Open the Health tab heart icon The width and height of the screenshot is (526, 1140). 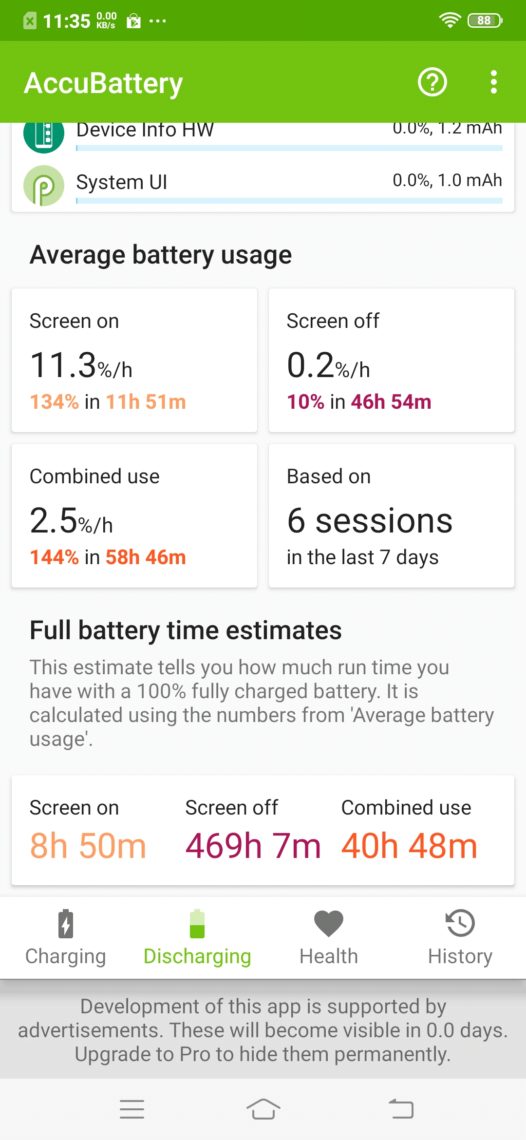329,924
